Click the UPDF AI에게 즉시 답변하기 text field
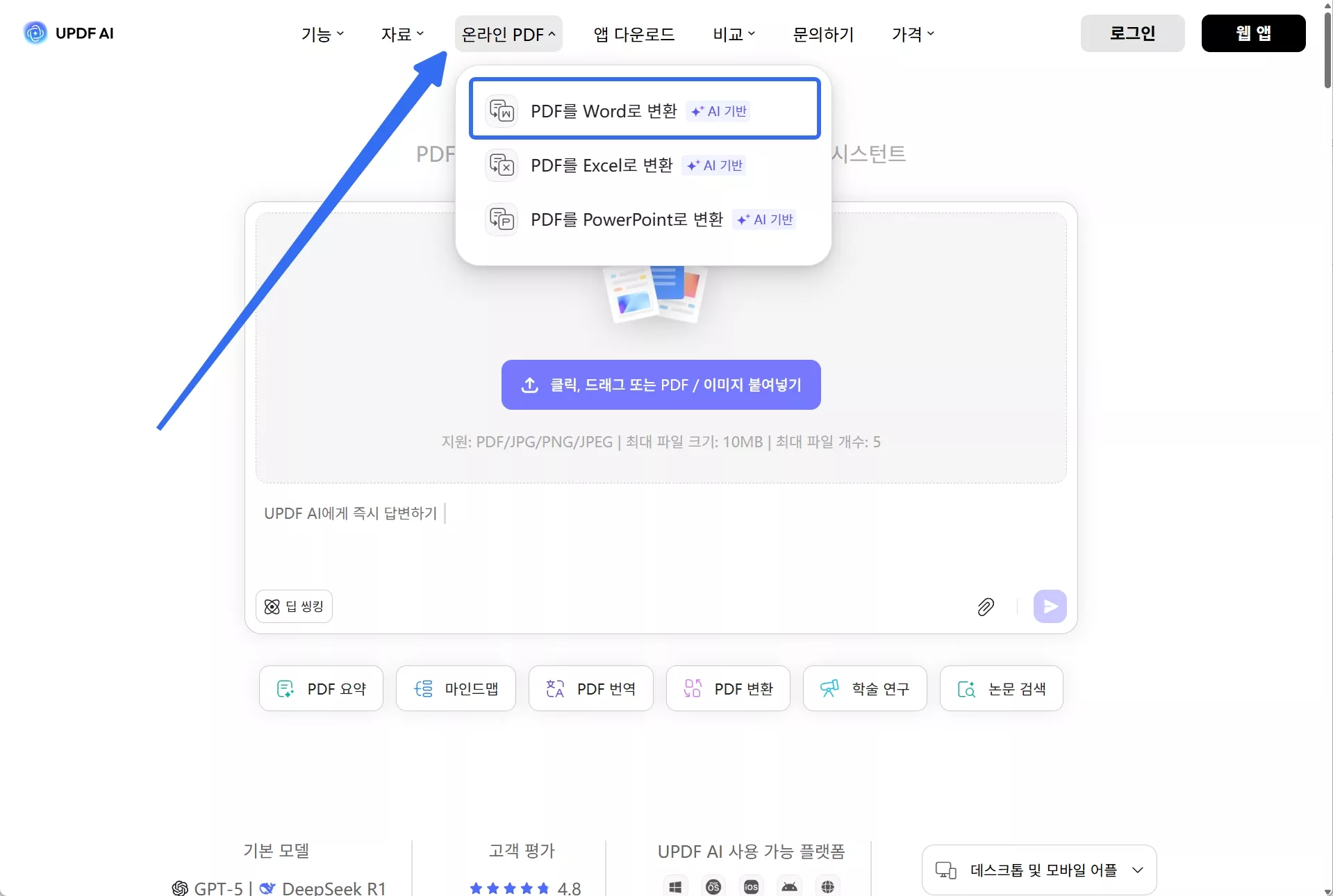 coord(660,535)
